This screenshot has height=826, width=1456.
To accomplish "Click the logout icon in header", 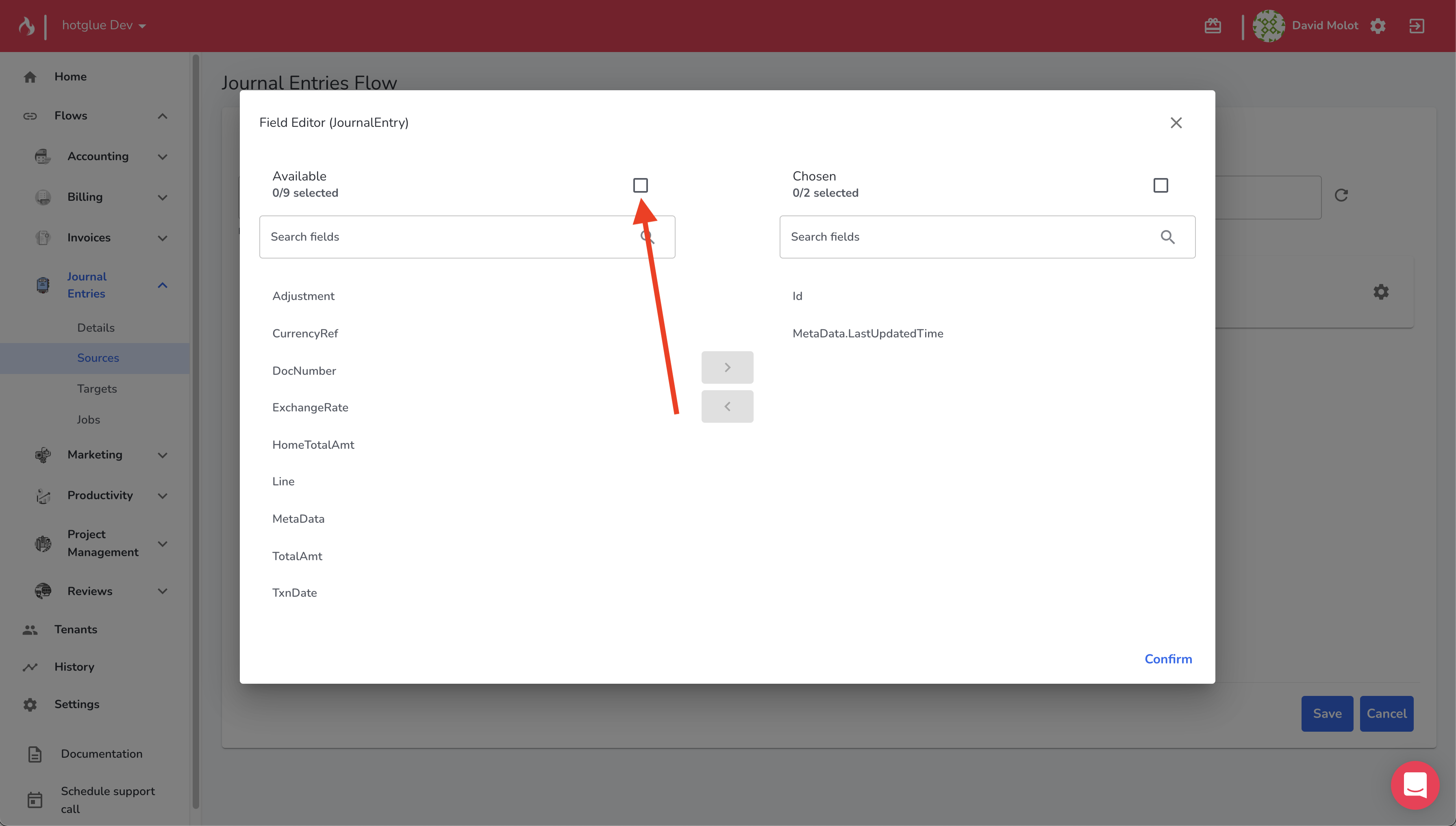I will pyautogui.click(x=1416, y=26).
